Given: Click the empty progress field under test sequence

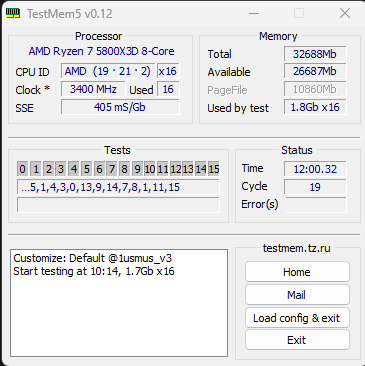Looking at the screenshot, I should [x=118, y=205].
